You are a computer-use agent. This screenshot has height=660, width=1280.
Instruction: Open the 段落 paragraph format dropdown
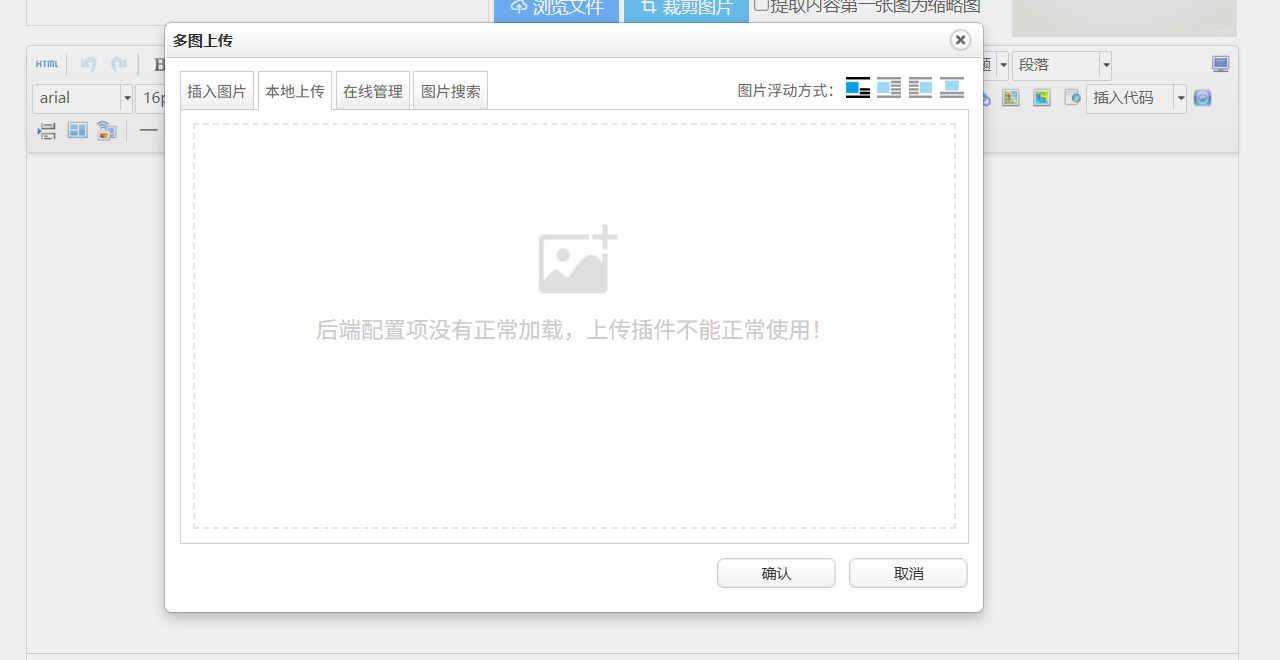[x=1062, y=65]
